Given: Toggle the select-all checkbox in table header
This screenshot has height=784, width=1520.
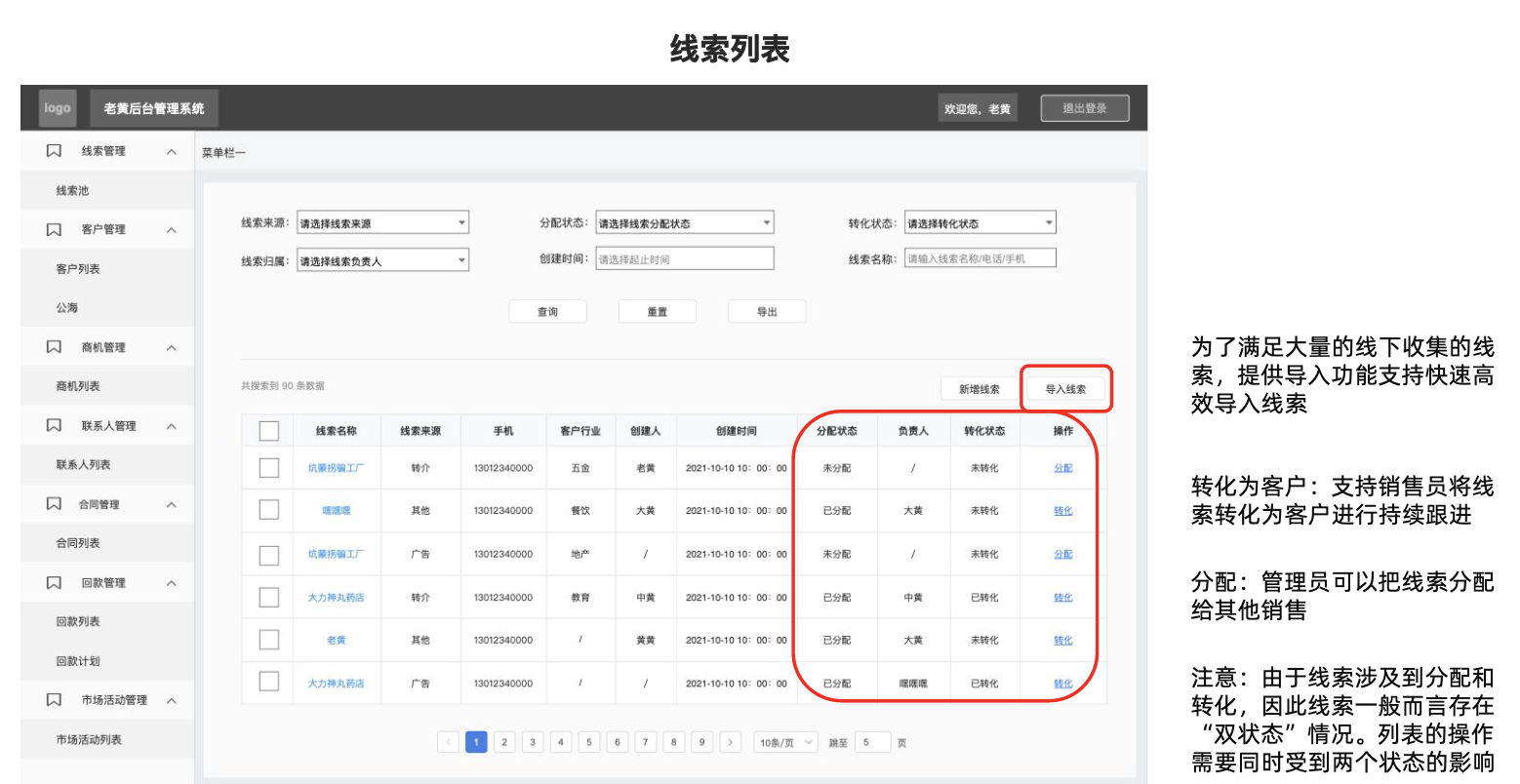Looking at the screenshot, I should coord(269,431).
